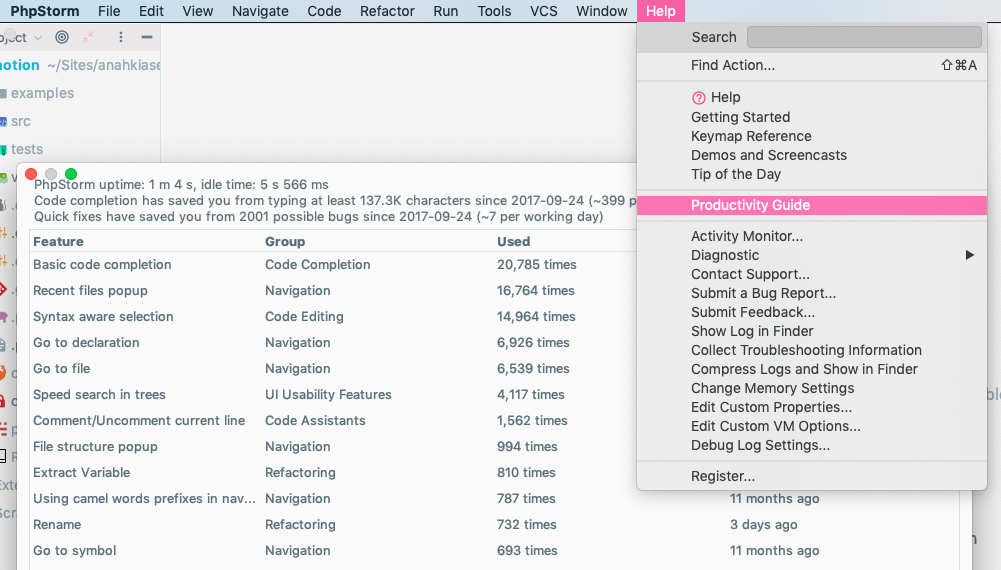This screenshot has height=570, width=1001.
Task: Select the src folder in project tree
Action: [20, 121]
